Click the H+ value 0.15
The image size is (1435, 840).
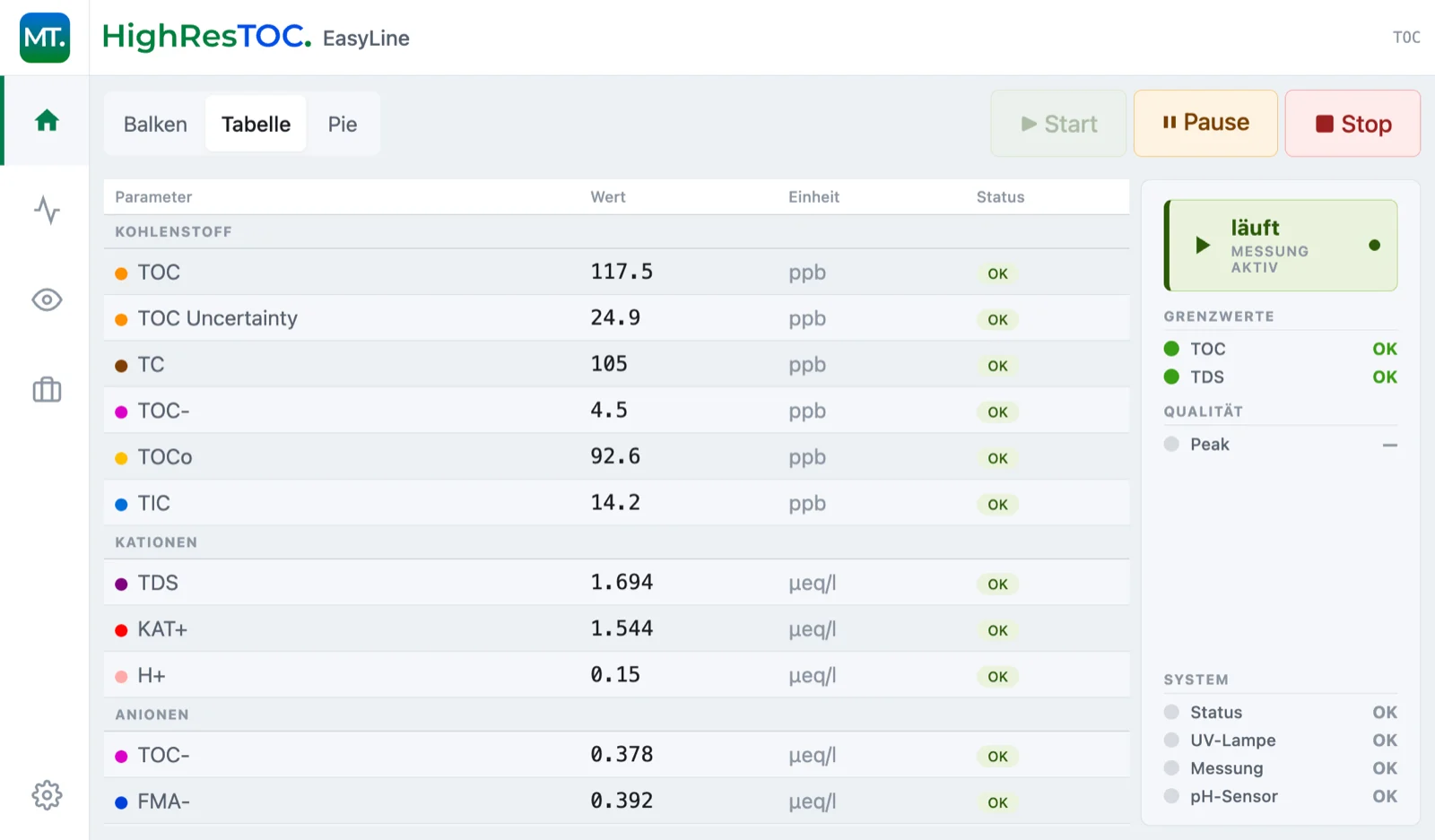coord(615,675)
